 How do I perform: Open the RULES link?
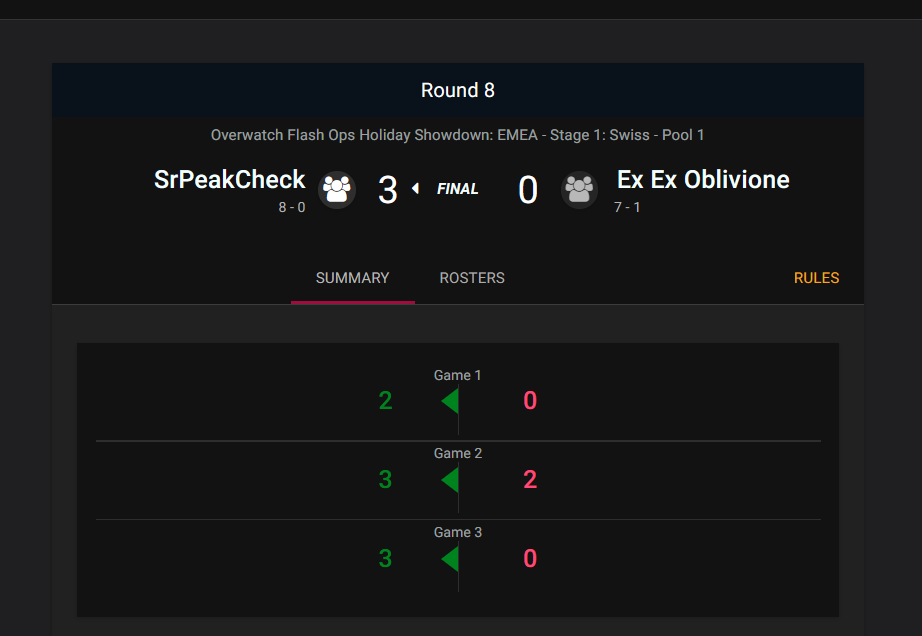[x=816, y=278]
